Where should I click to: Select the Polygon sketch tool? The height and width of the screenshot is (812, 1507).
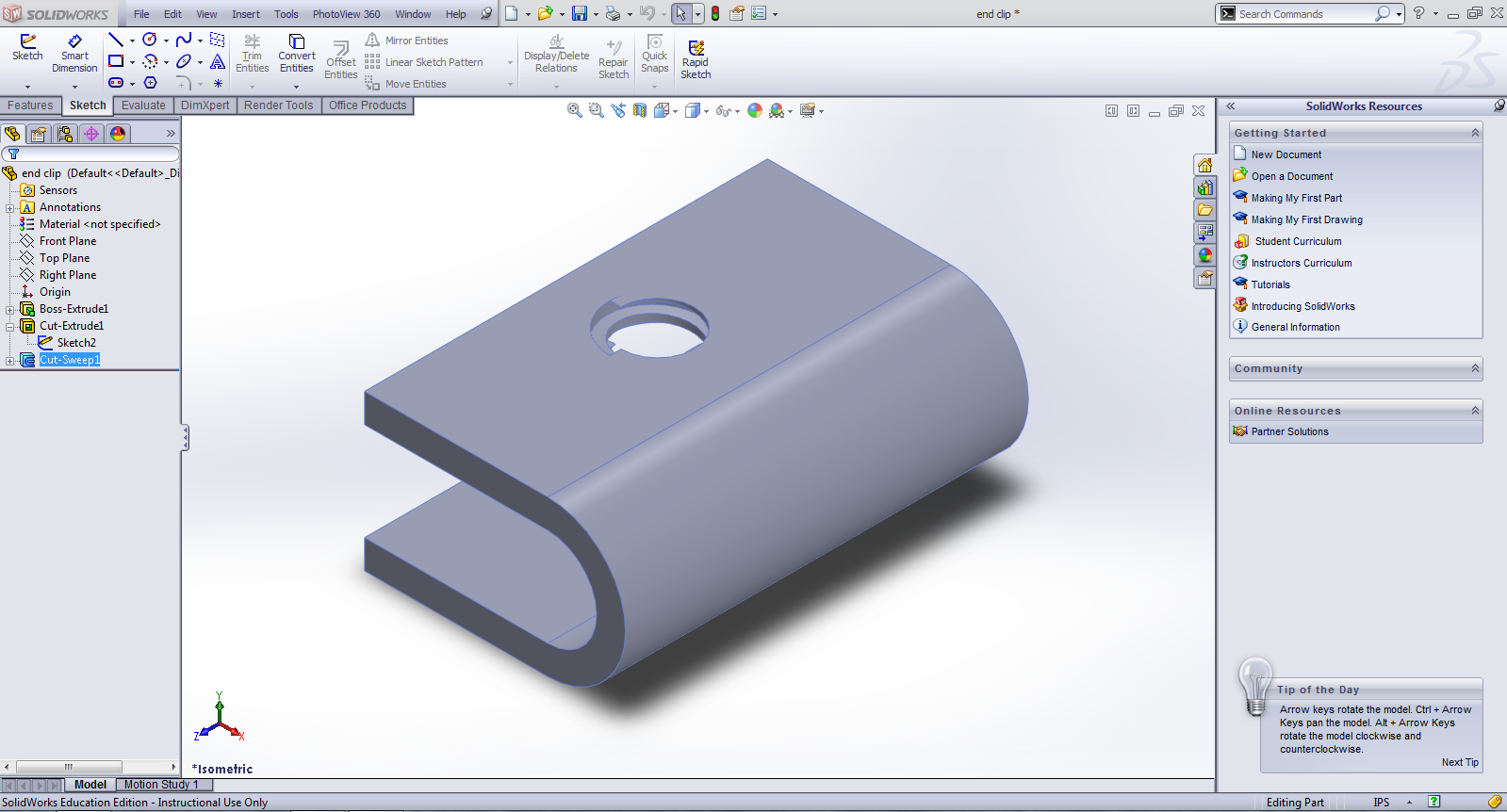tap(150, 83)
